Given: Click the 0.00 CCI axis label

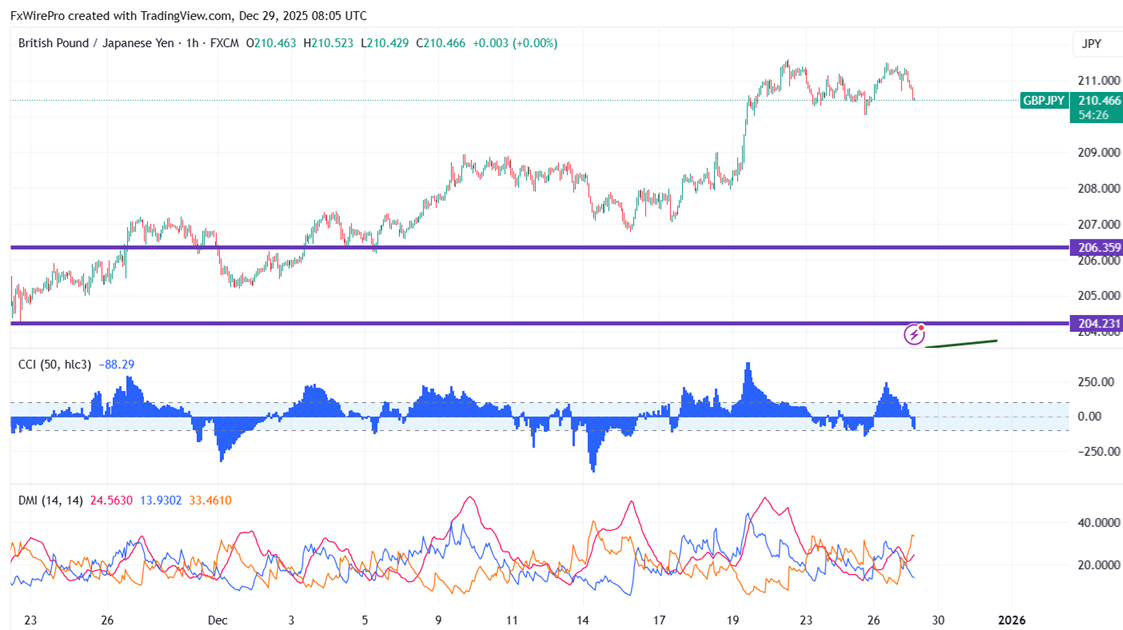Looking at the screenshot, I should [1089, 417].
